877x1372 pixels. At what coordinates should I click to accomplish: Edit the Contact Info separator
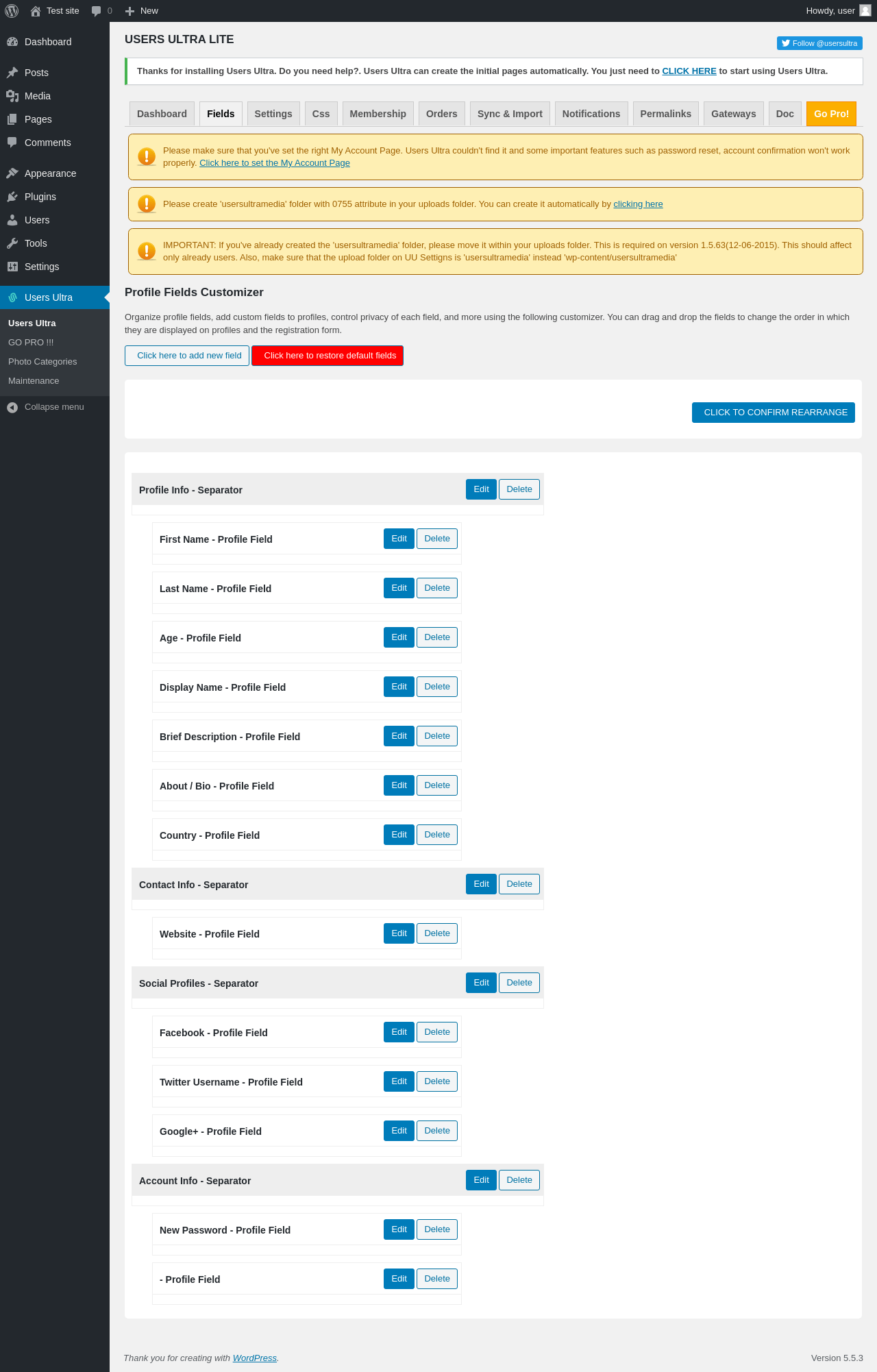pyautogui.click(x=481, y=884)
